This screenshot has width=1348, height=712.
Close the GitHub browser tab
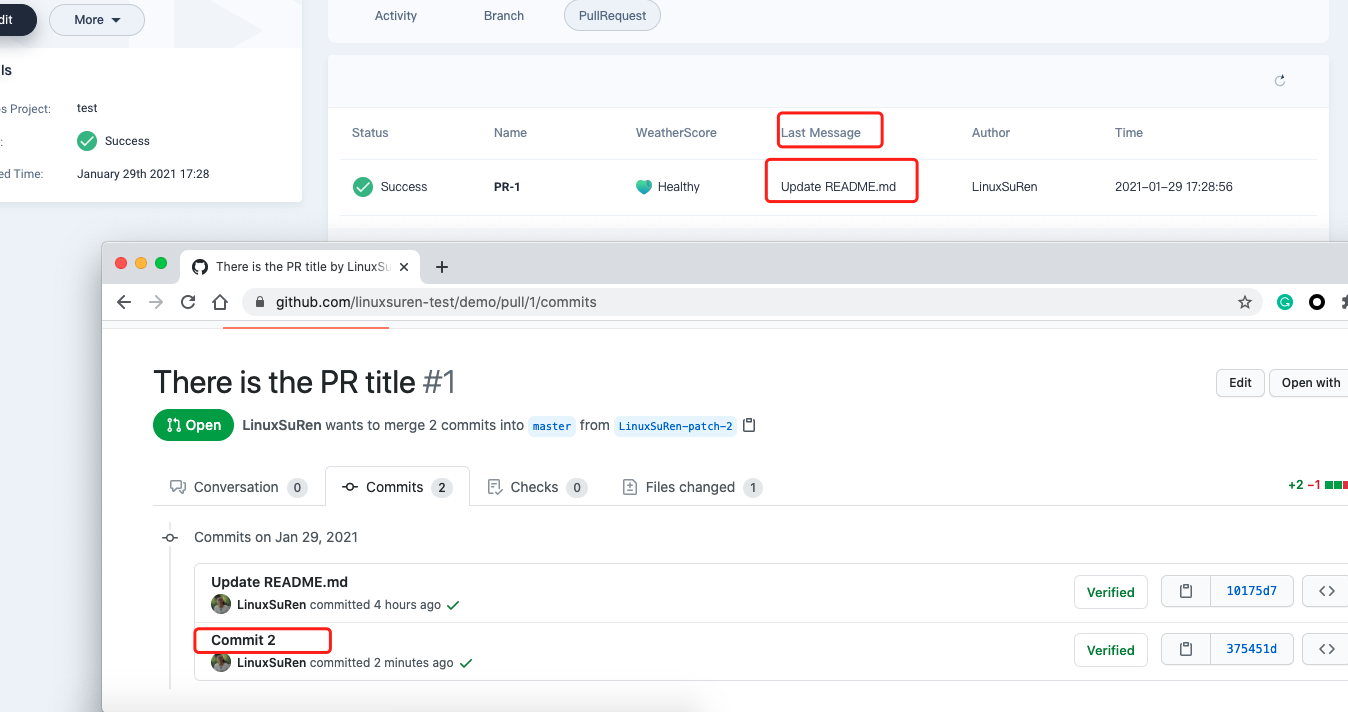[404, 267]
